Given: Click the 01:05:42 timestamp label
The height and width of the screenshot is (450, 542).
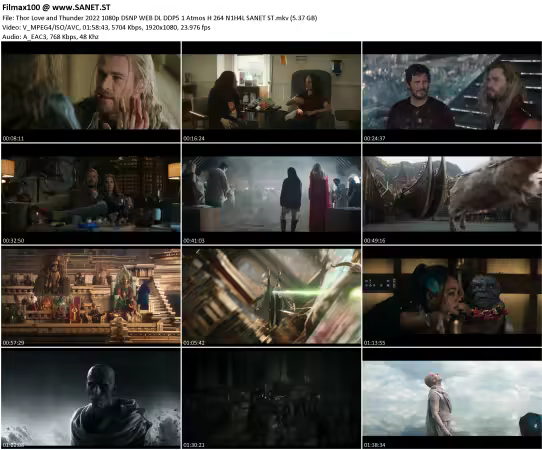Looking at the screenshot, I should [x=194, y=343].
